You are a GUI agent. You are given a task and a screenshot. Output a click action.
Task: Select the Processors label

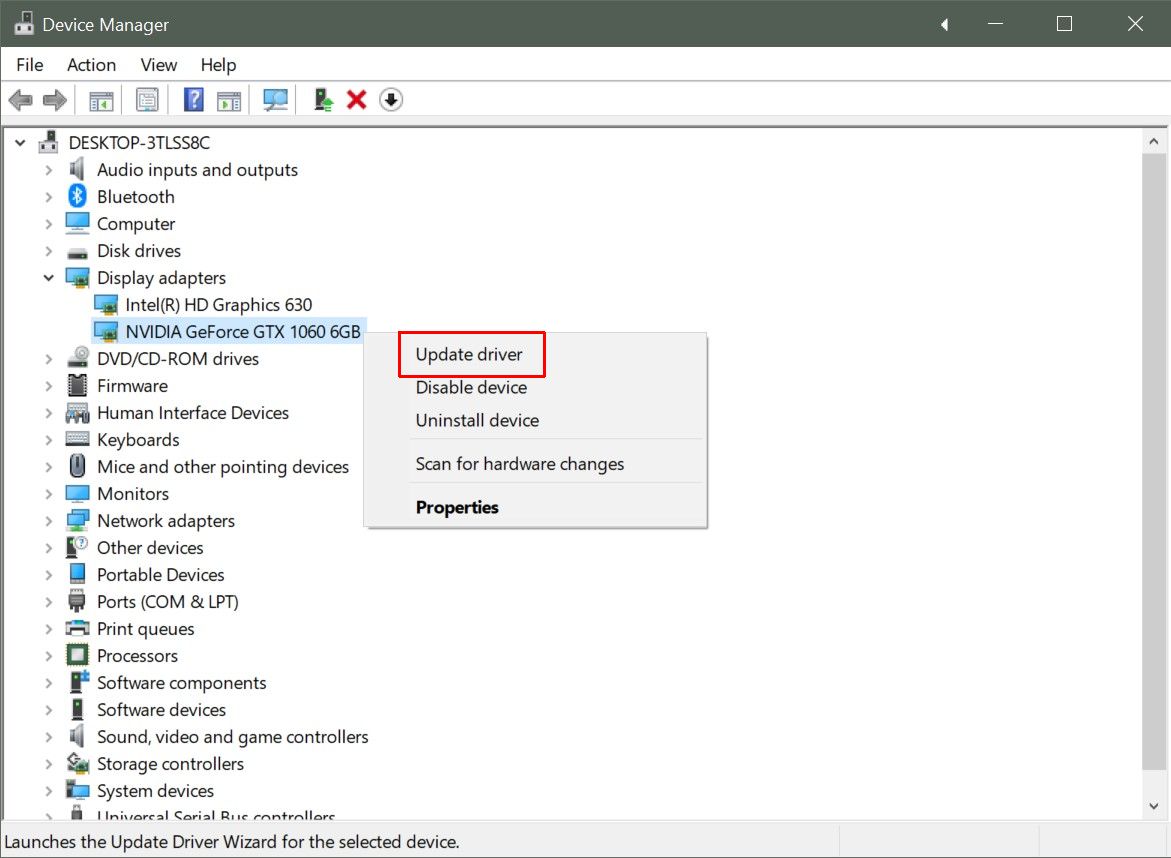point(137,656)
